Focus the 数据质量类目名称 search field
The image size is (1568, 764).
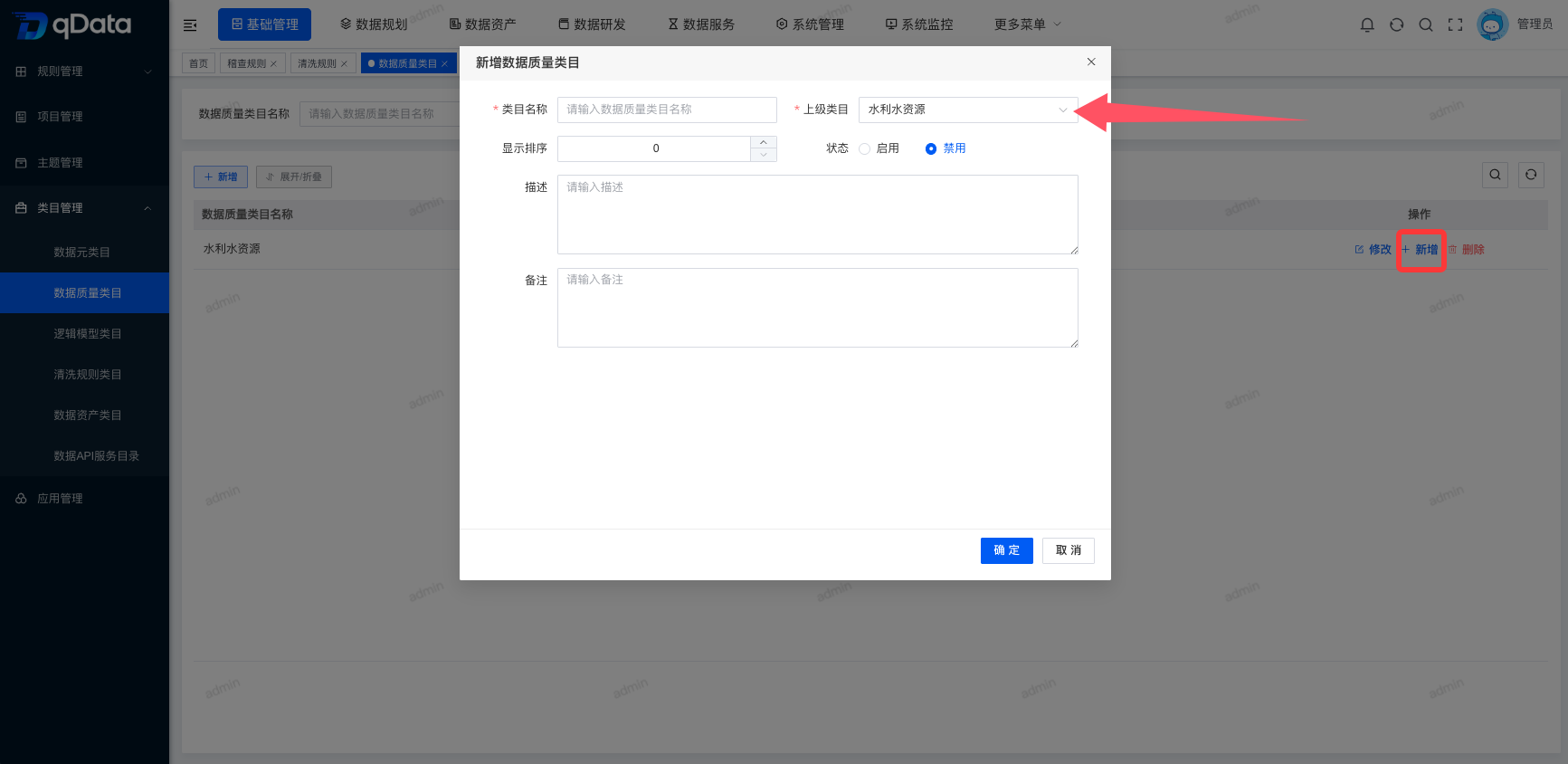(x=380, y=114)
